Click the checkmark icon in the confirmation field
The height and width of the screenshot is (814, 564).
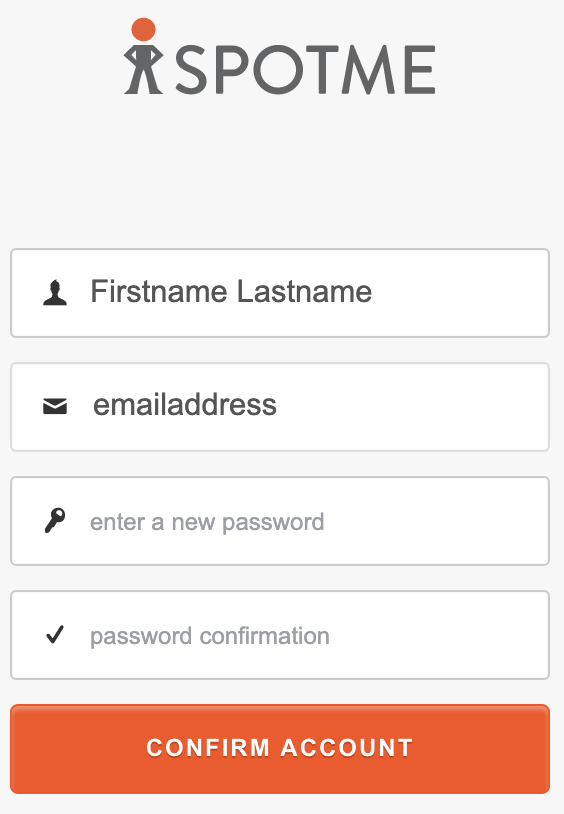coord(55,634)
